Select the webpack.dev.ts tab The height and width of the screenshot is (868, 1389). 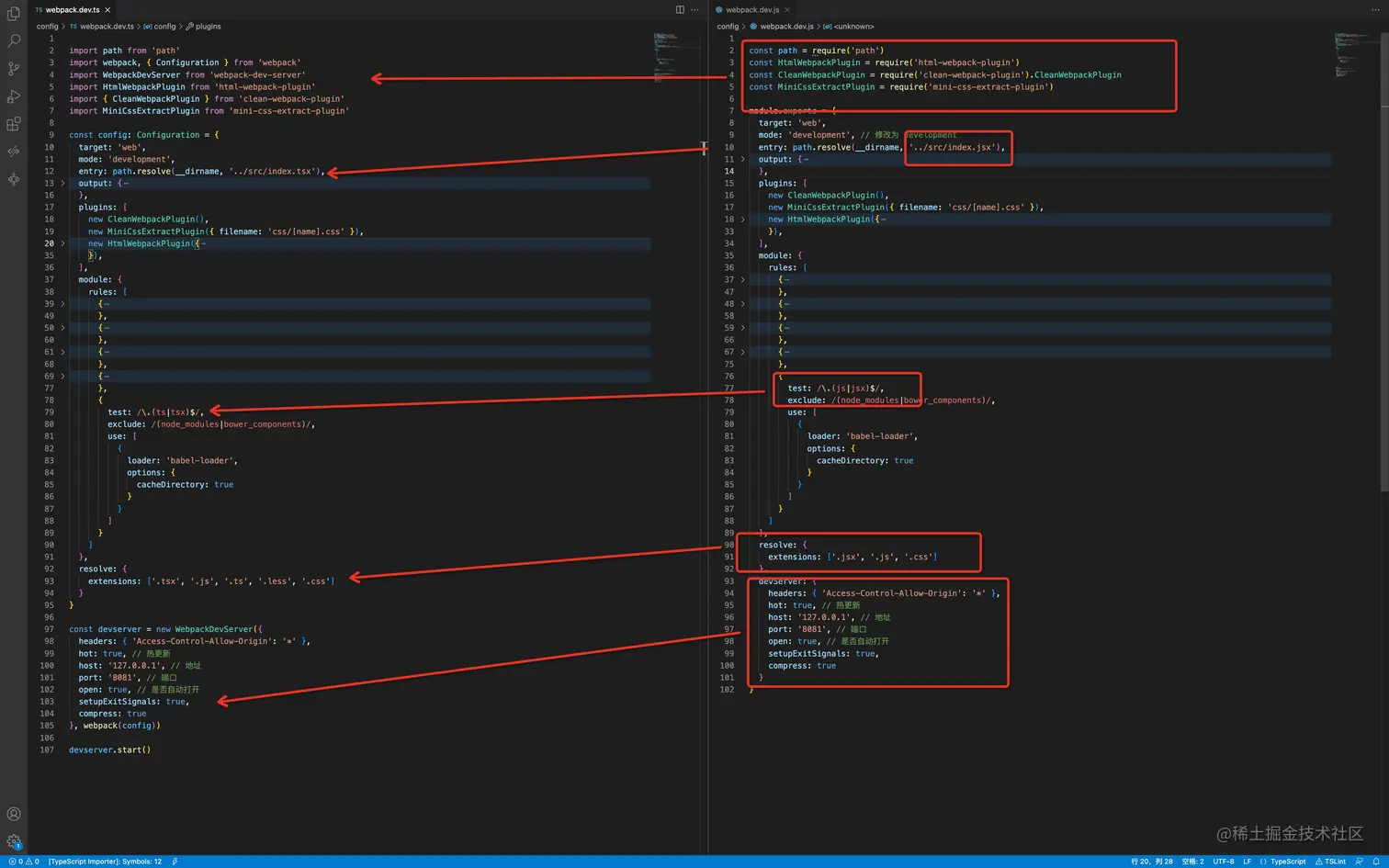[72, 9]
